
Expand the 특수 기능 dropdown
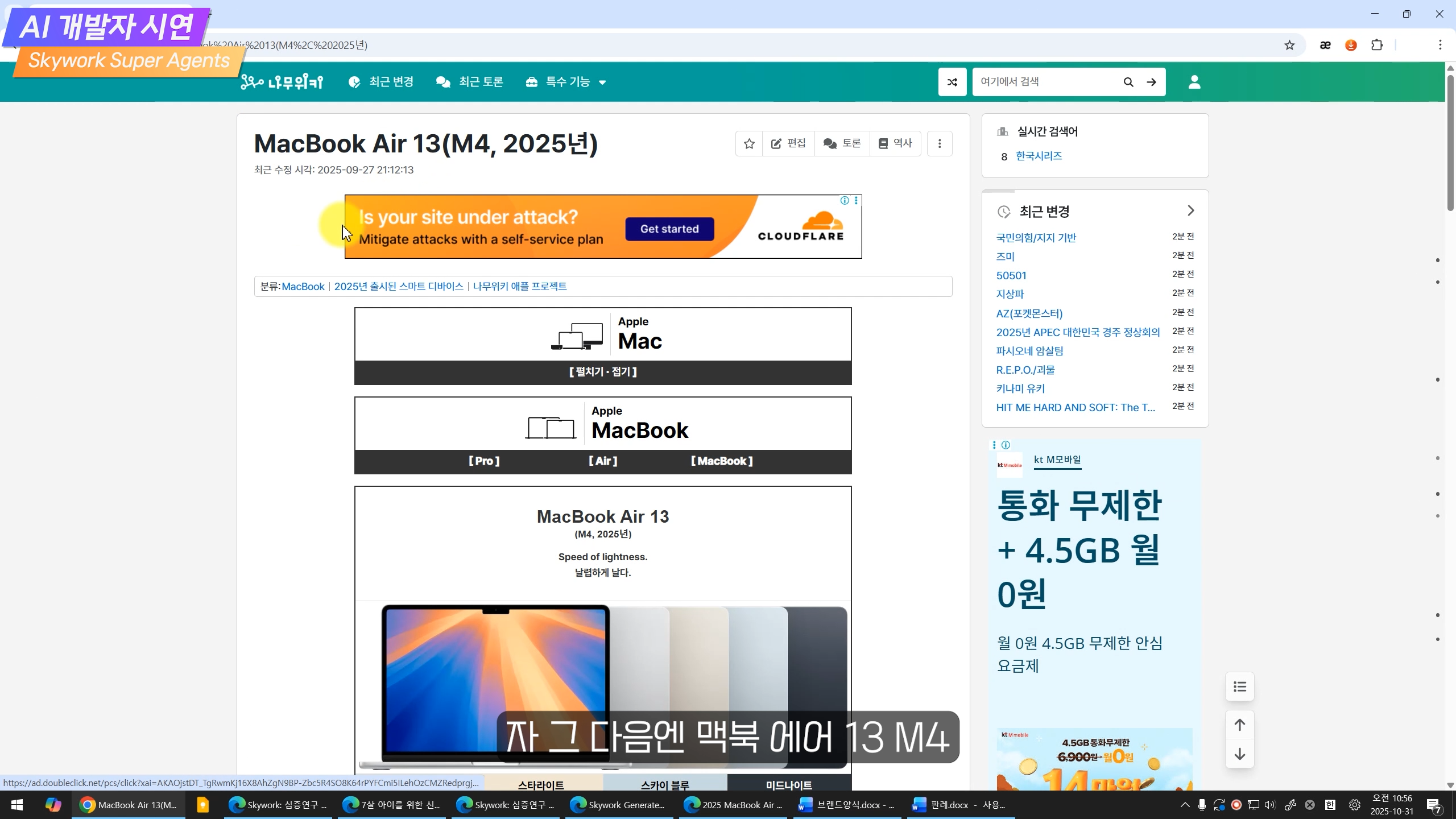click(566, 82)
